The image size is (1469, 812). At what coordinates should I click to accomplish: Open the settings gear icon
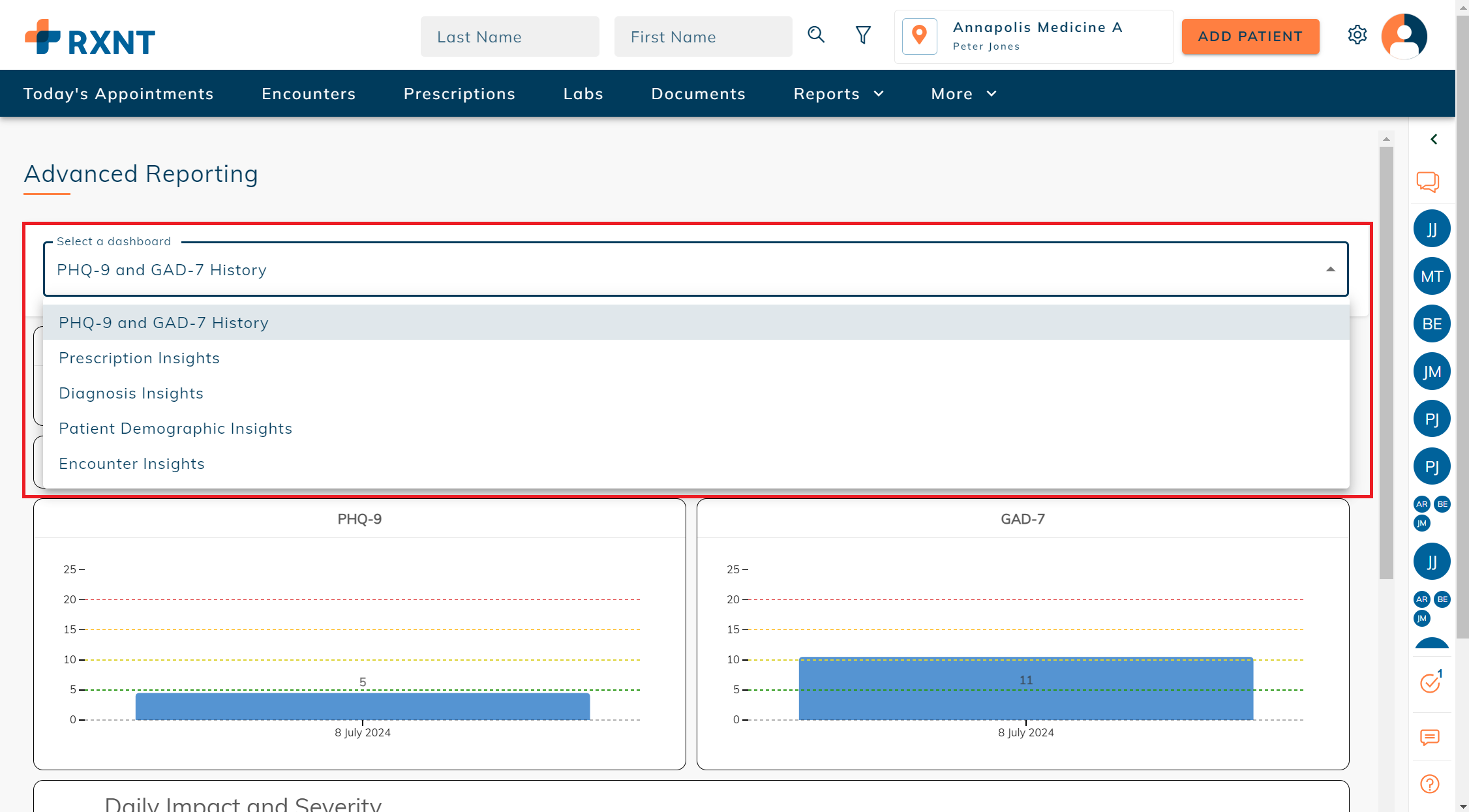coord(1357,35)
